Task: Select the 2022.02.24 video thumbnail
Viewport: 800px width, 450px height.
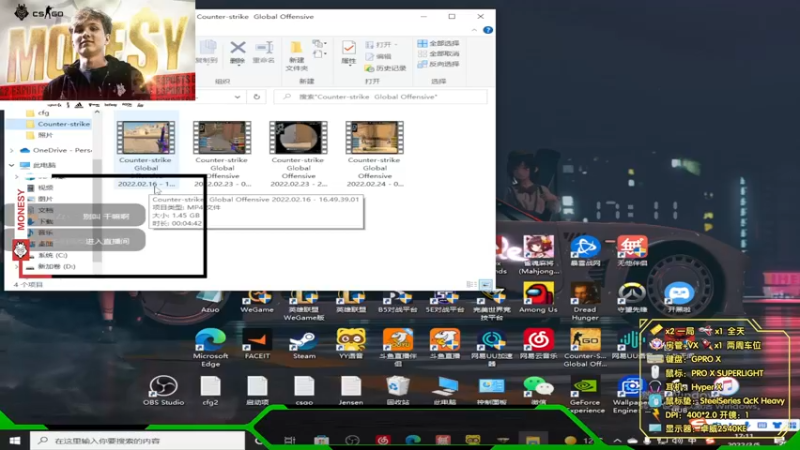Action: coord(374,137)
